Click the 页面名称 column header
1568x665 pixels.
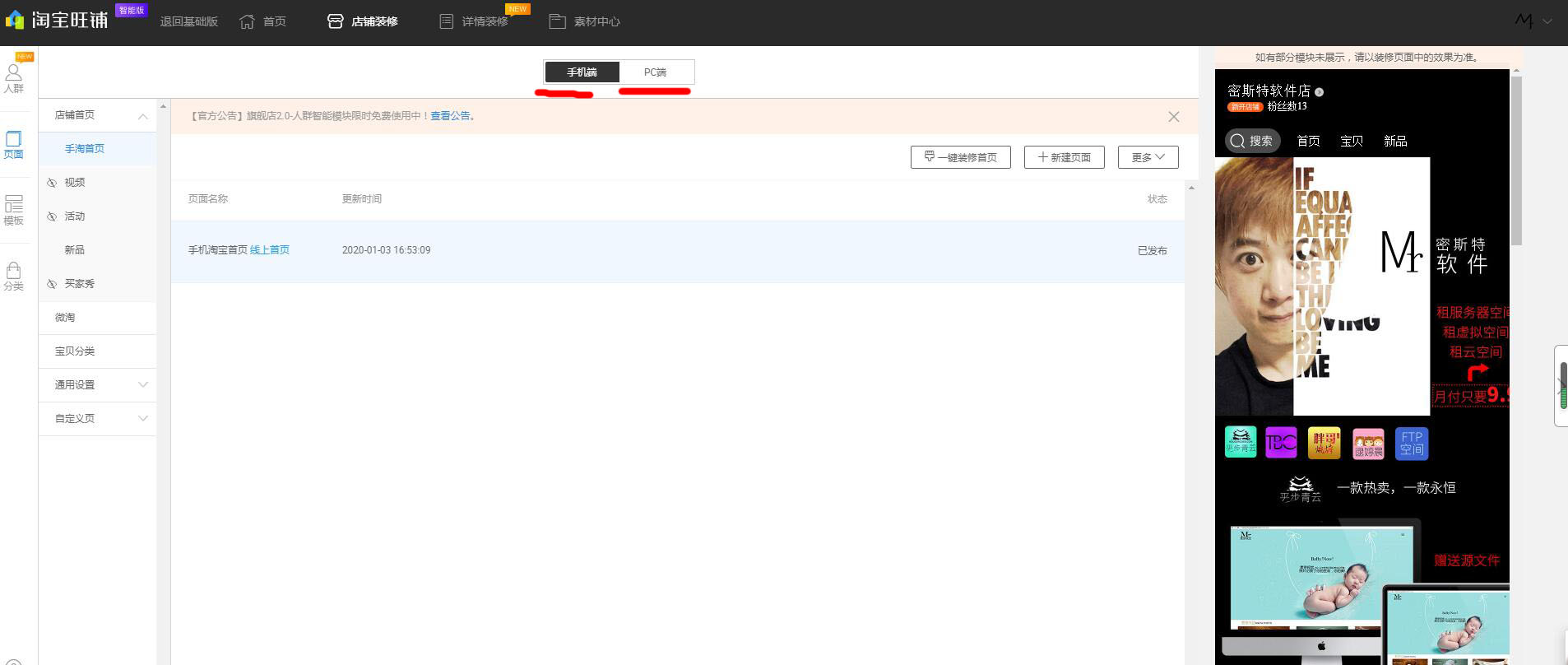coord(208,199)
